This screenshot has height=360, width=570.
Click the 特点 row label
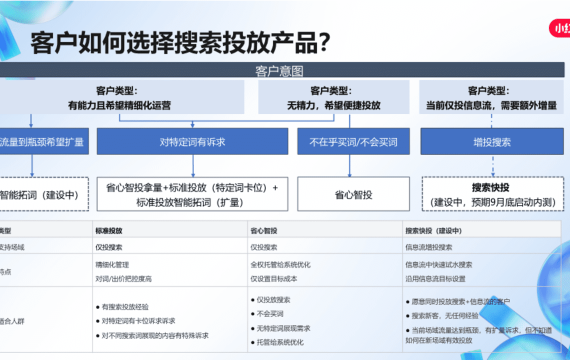(5, 272)
